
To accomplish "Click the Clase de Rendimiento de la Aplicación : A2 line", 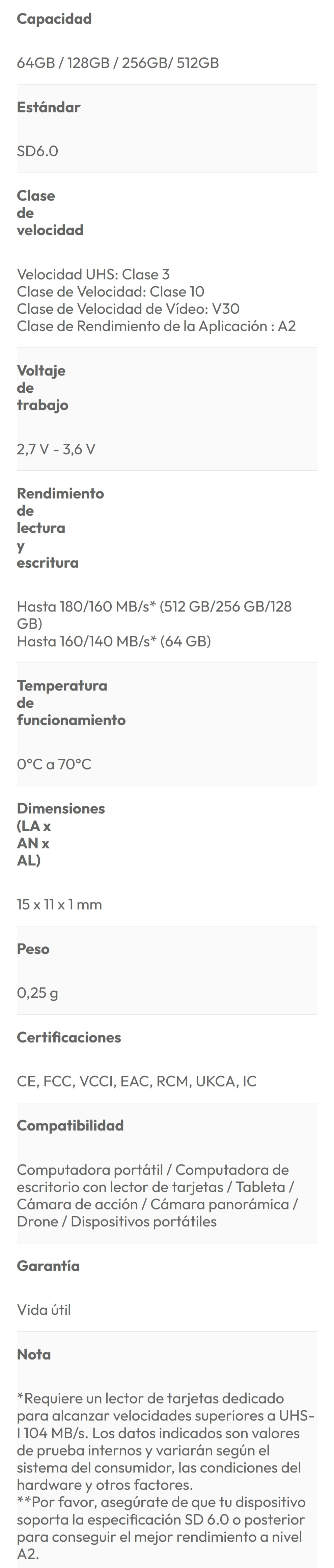I will [156, 325].
